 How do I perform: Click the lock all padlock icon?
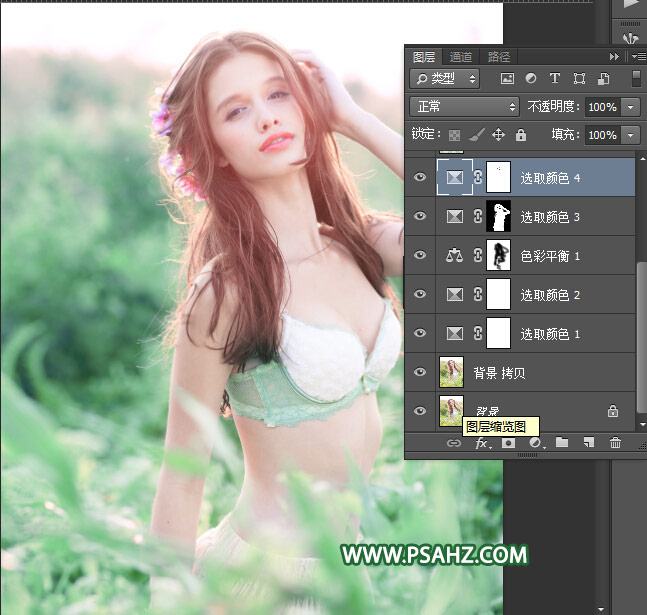click(x=520, y=134)
